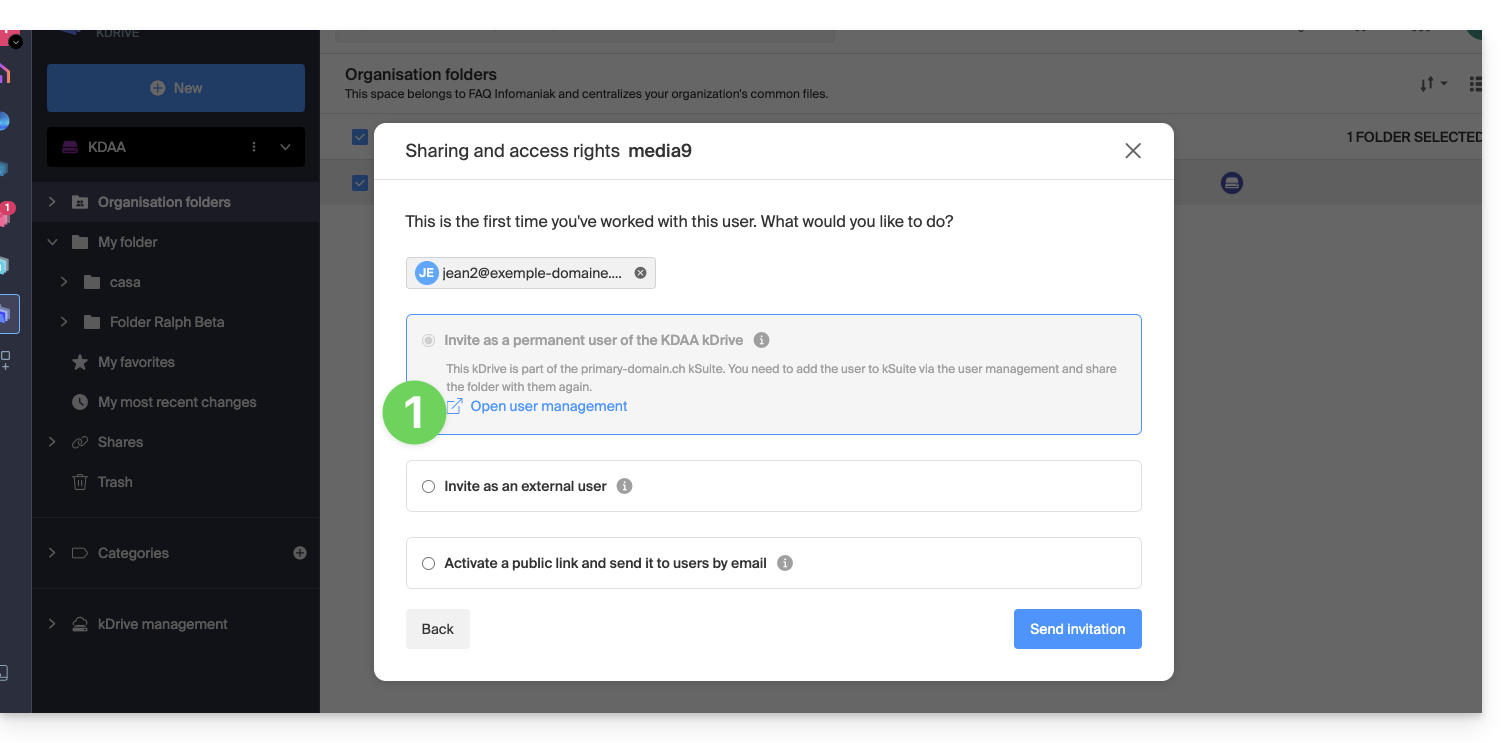
Task: Expand the KDAA drive selector dropdown
Action: click(285, 147)
